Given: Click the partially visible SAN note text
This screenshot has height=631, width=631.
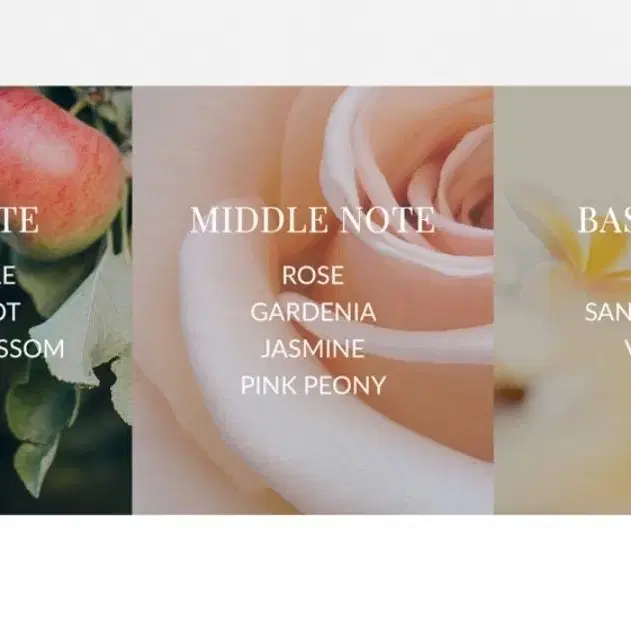Looking at the screenshot, I should (608, 312).
